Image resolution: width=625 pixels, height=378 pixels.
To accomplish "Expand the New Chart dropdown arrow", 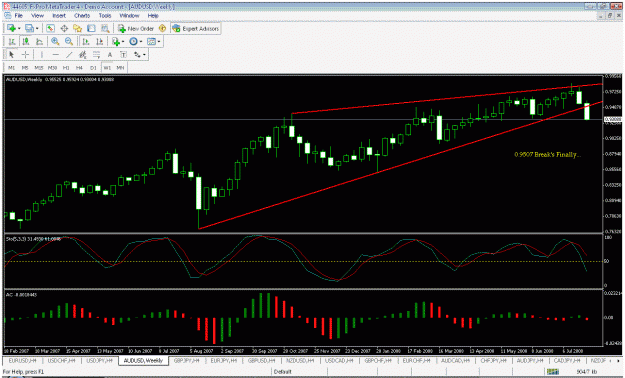I will point(19,29).
